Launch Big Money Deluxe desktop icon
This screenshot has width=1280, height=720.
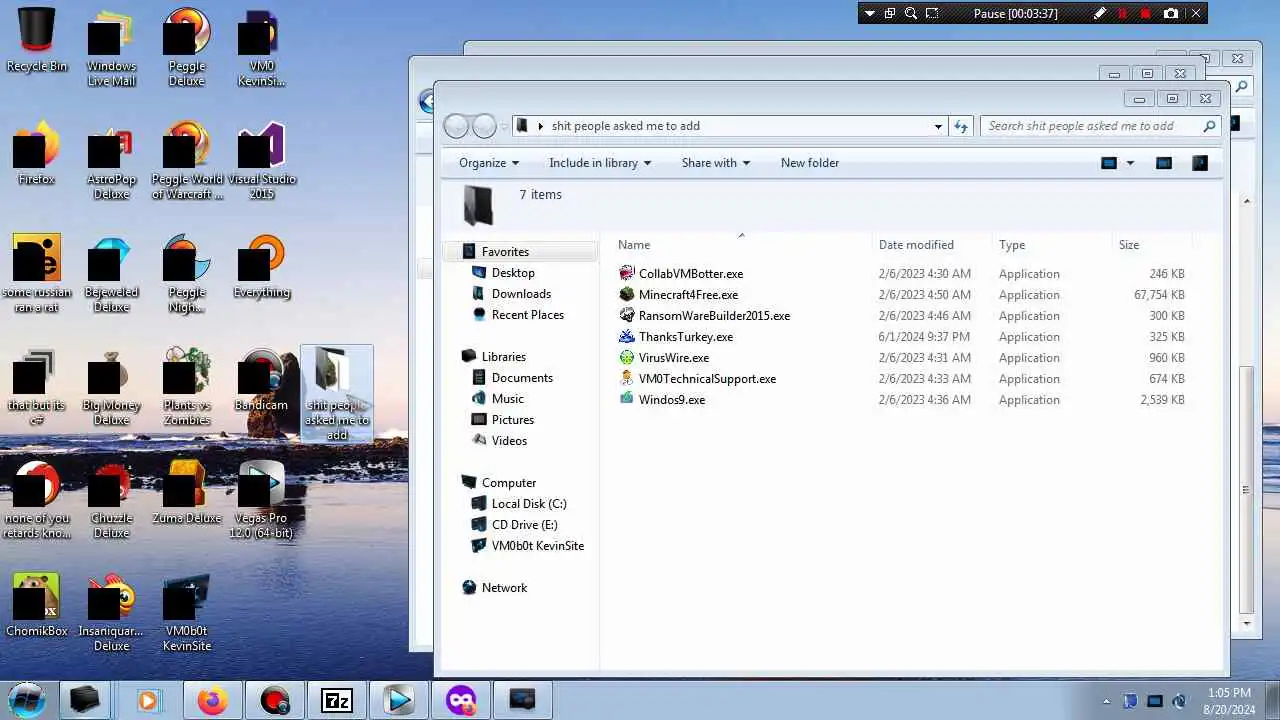pyautogui.click(x=111, y=386)
